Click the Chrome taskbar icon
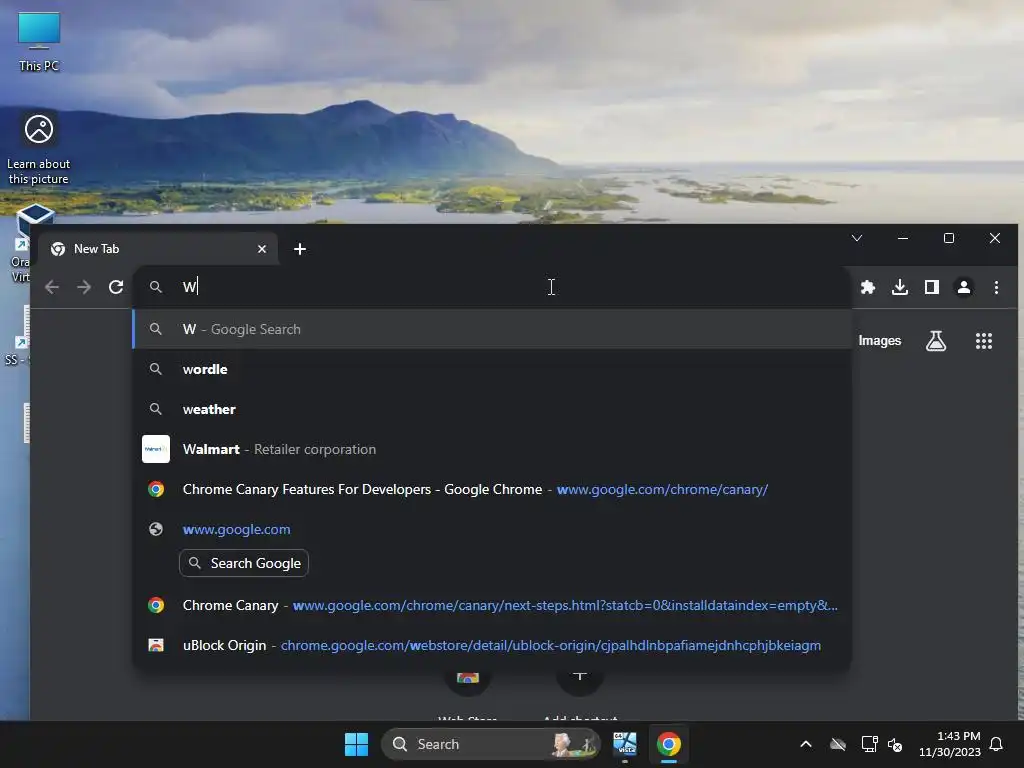The image size is (1024, 768). [668, 744]
